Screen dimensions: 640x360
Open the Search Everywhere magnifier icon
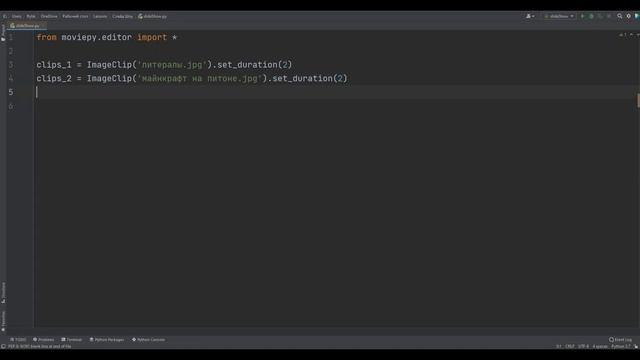point(620,16)
